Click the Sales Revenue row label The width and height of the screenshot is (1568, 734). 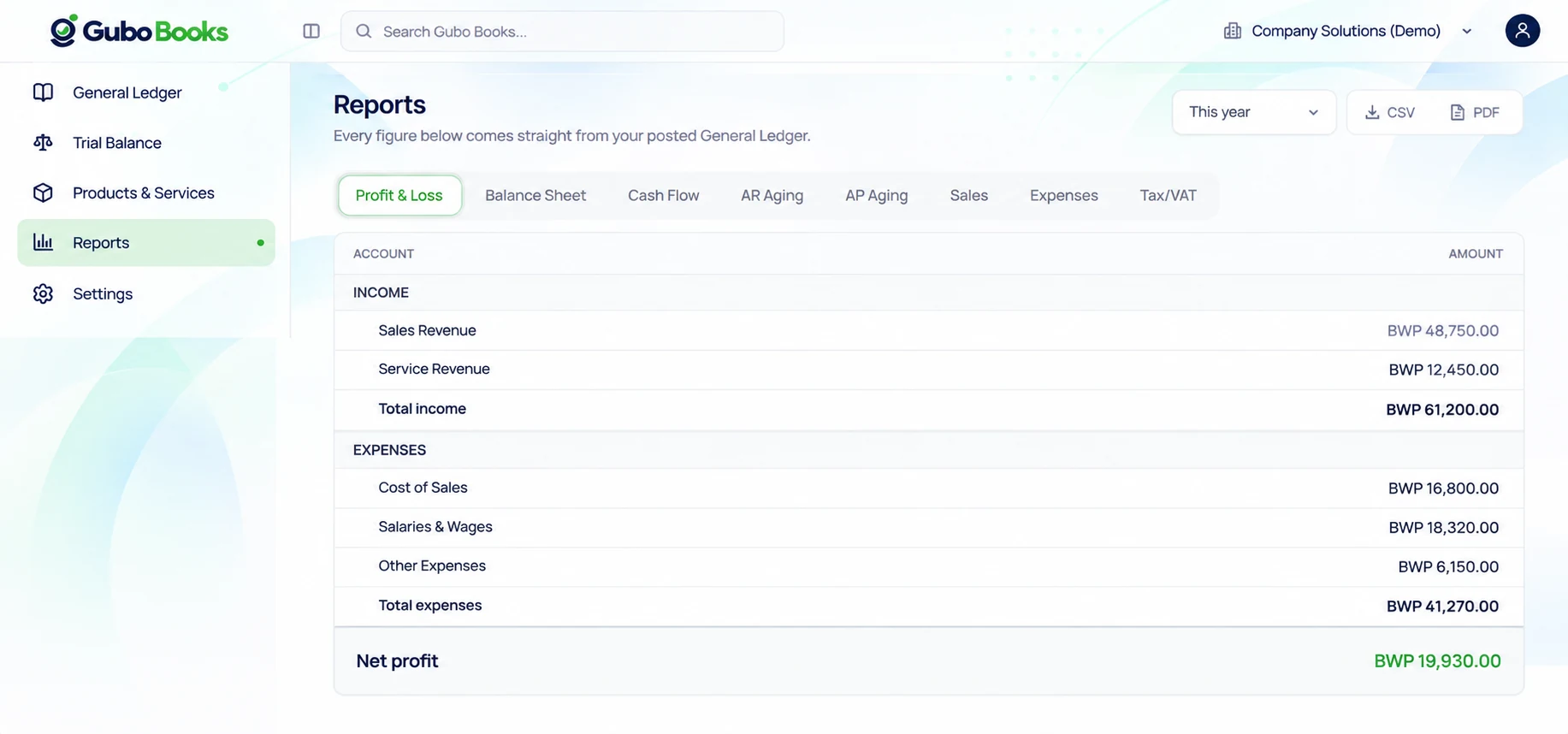tap(427, 330)
